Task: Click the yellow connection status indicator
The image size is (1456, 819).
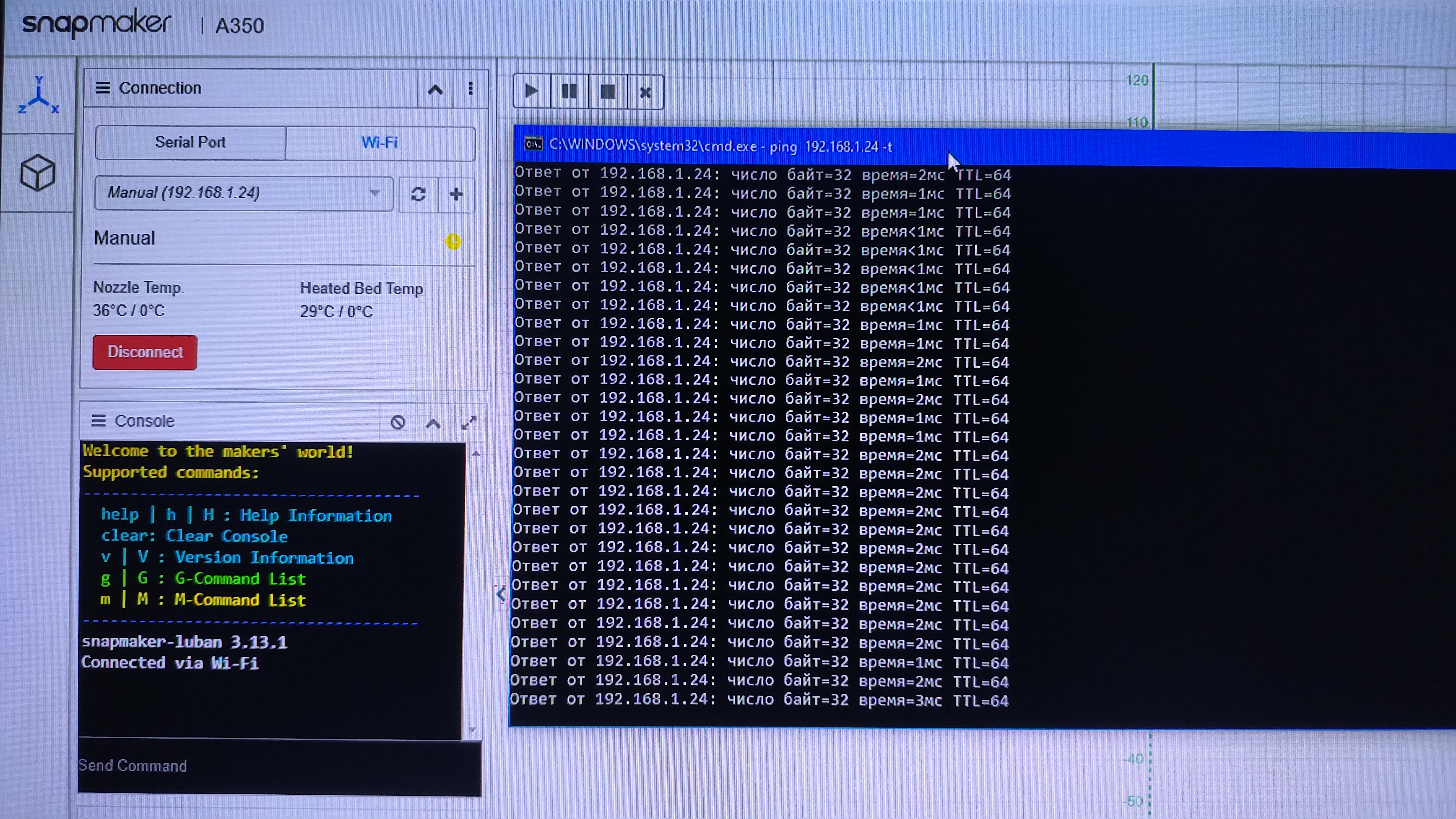Action: click(453, 242)
